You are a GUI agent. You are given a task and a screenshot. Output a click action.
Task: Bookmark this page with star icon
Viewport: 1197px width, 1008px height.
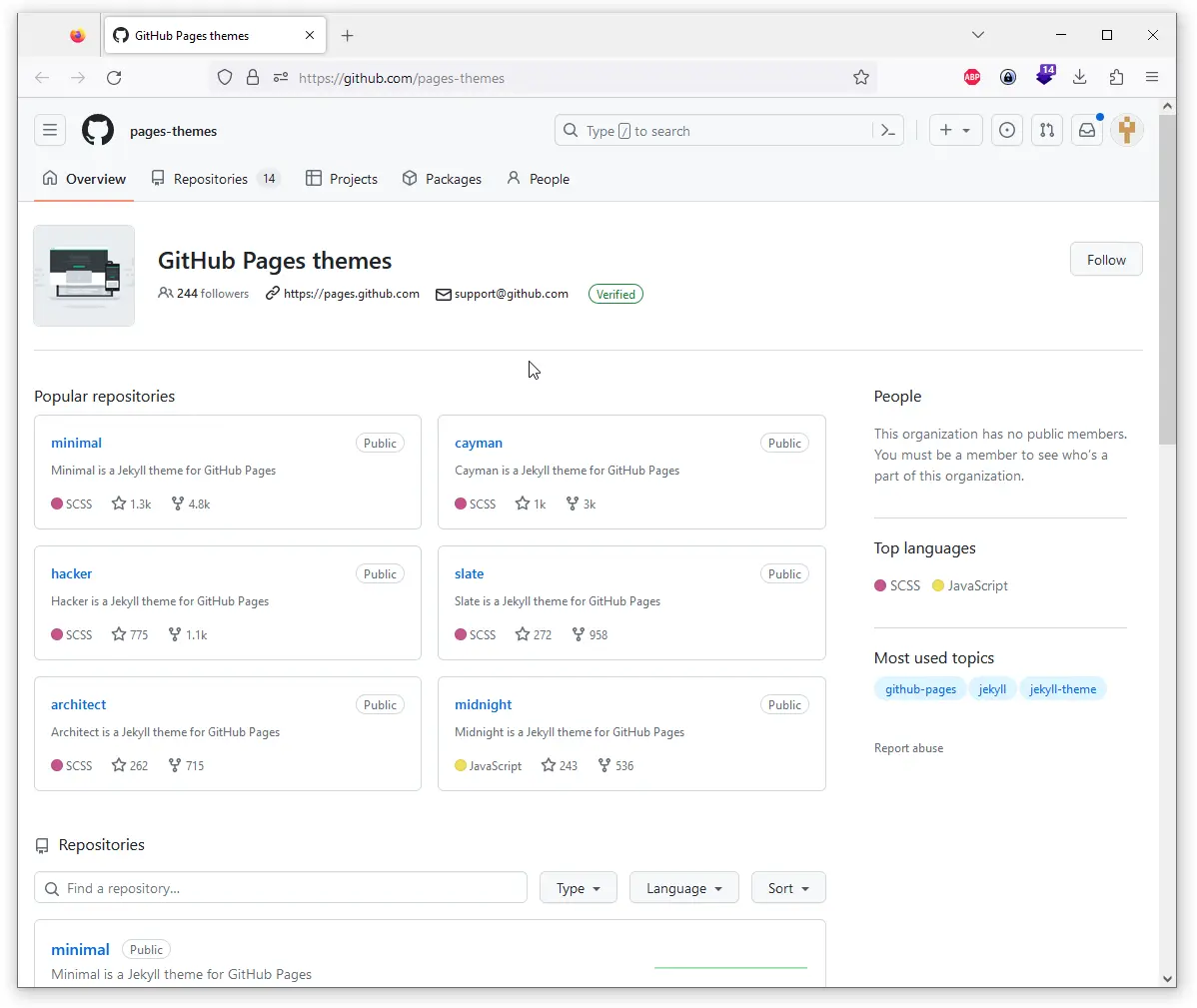point(860,78)
